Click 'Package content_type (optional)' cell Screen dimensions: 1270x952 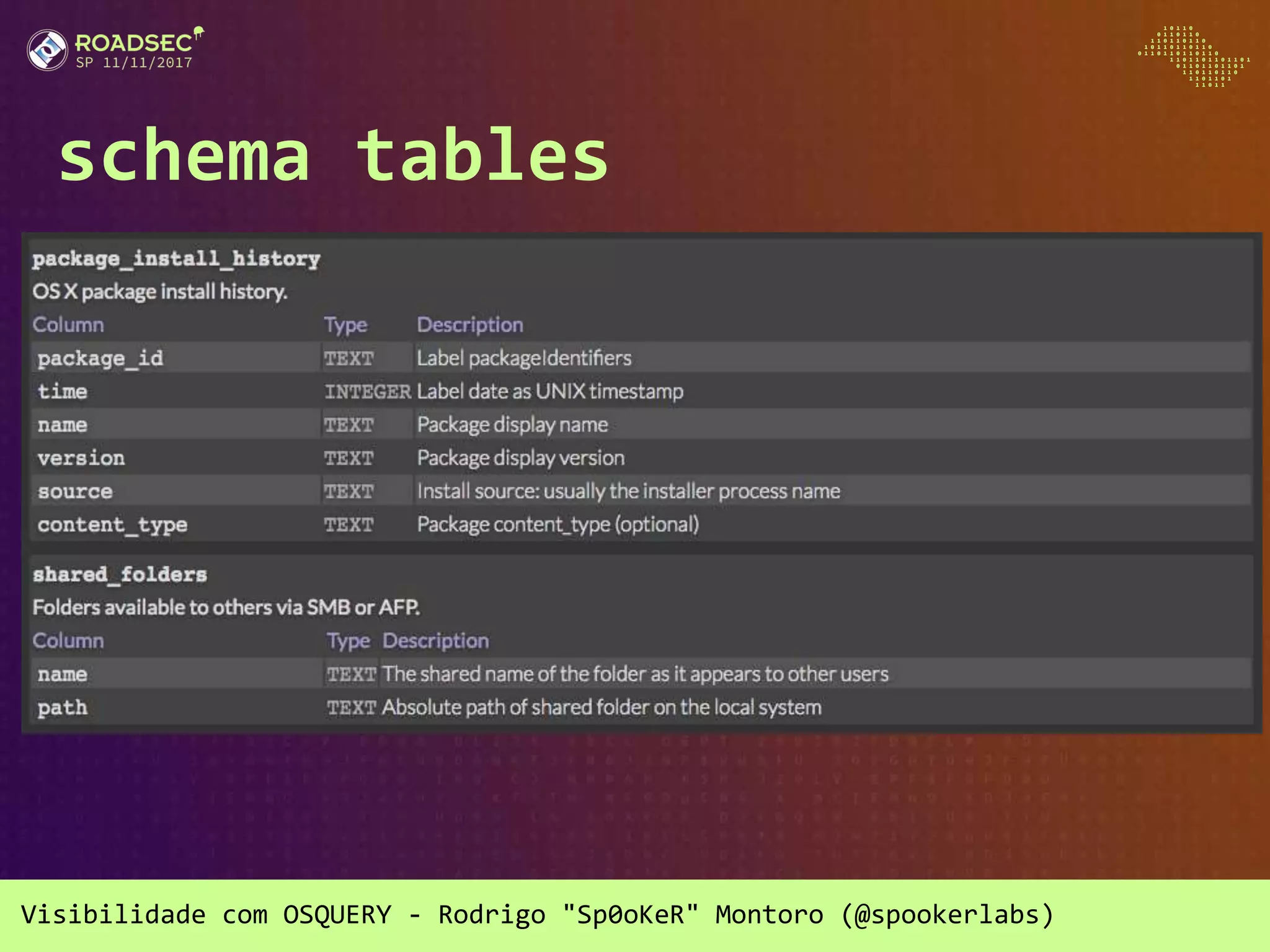558,524
